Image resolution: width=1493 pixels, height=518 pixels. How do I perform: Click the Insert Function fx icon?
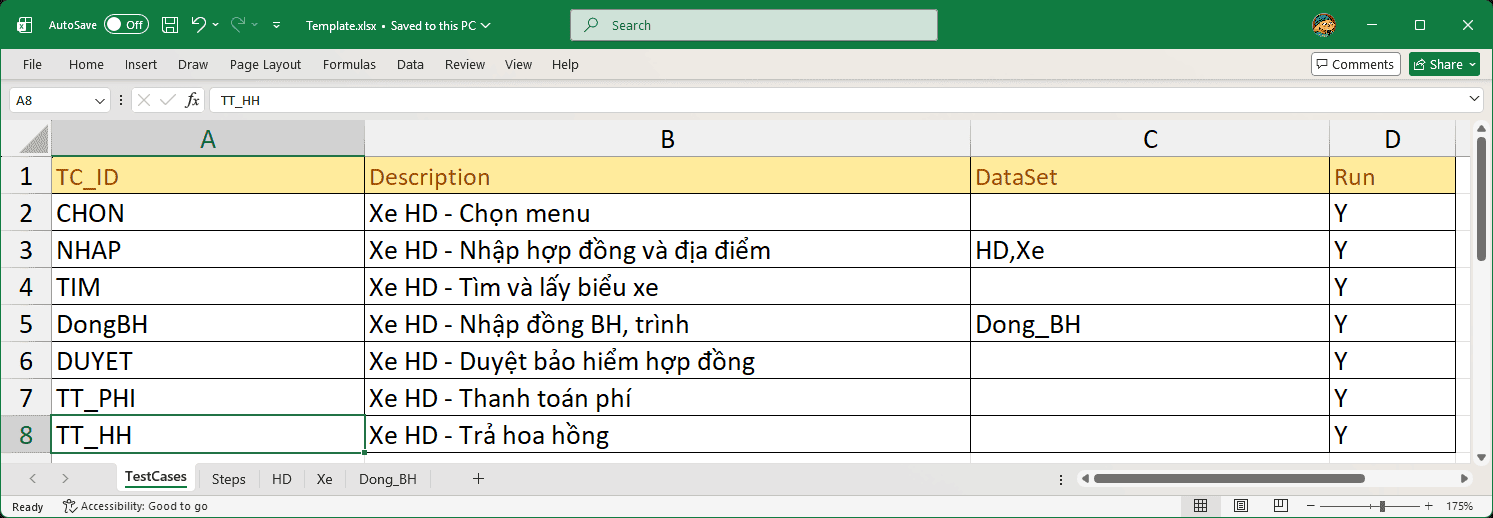tap(193, 100)
